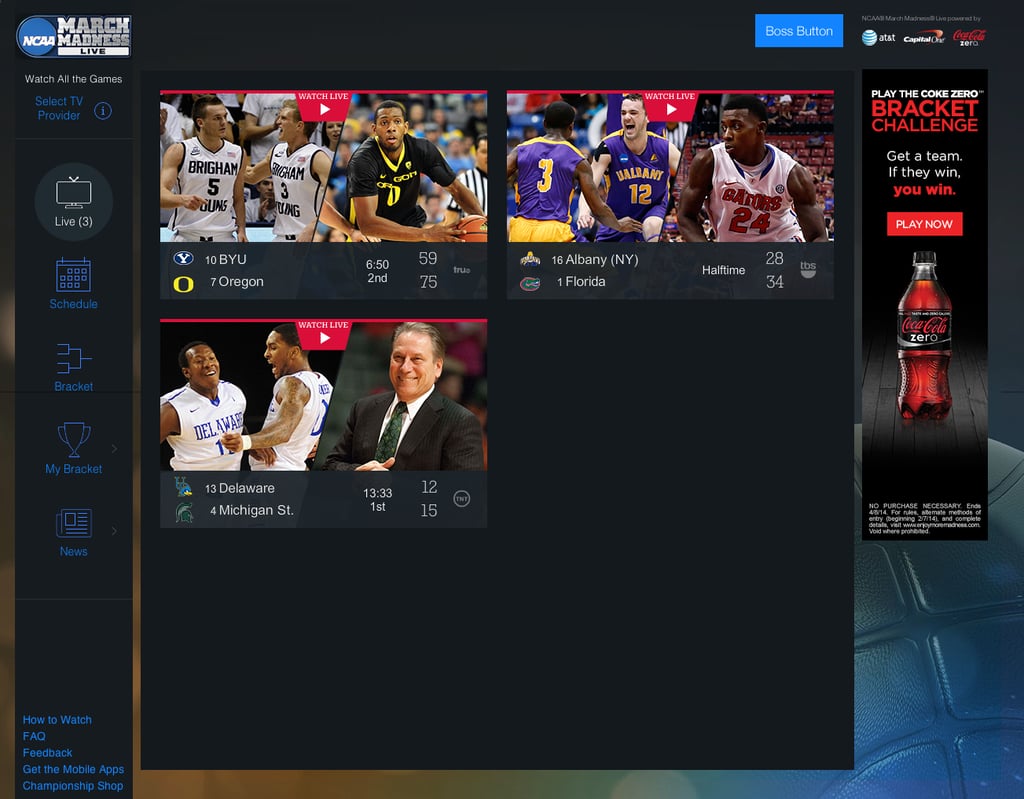The image size is (1024, 799).
Task: Open My Bracket trophy icon
Action: (74, 439)
